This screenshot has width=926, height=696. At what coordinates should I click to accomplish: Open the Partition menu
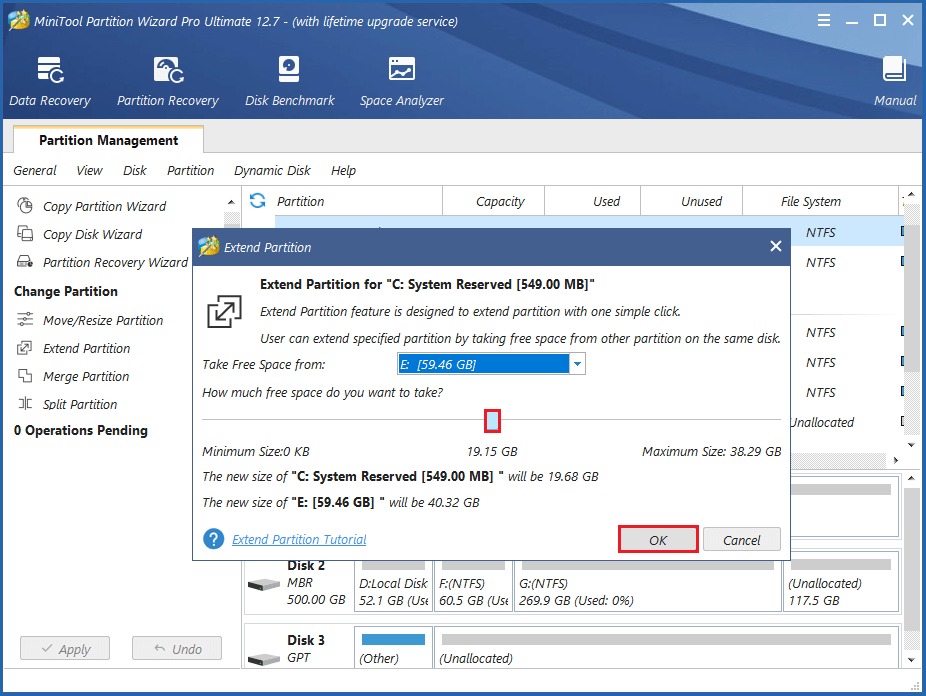(x=190, y=170)
